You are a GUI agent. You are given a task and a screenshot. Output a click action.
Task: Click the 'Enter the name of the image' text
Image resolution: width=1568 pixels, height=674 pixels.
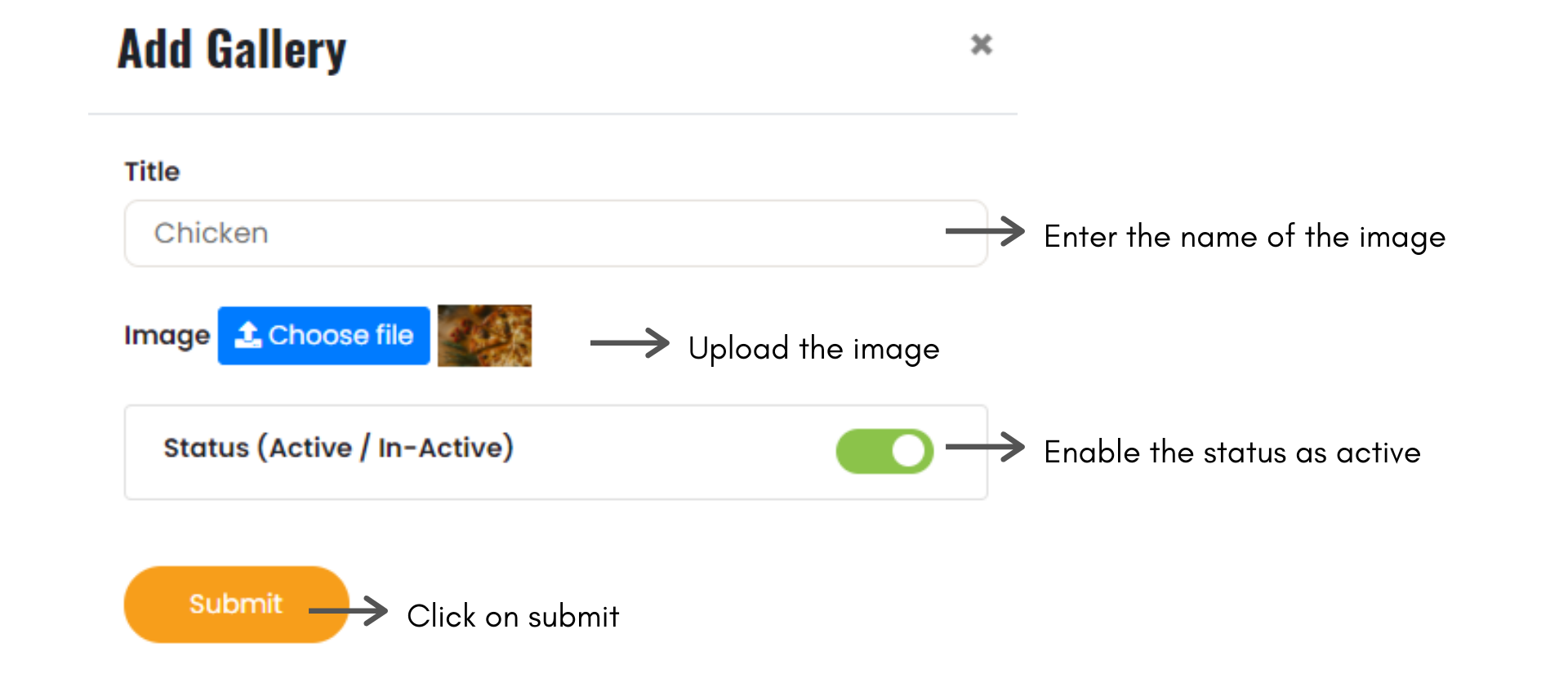1245,237
